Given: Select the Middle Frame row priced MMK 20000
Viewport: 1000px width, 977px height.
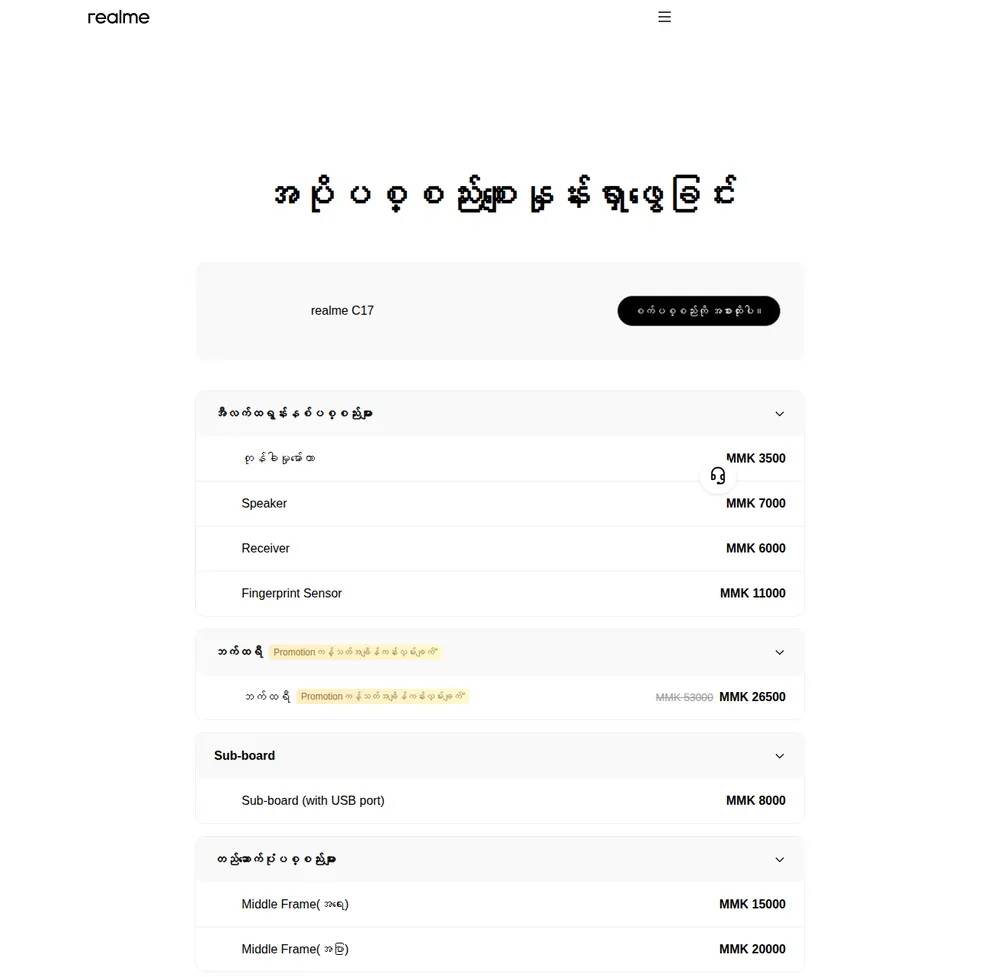Looking at the screenshot, I should click(x=500, y=950).
